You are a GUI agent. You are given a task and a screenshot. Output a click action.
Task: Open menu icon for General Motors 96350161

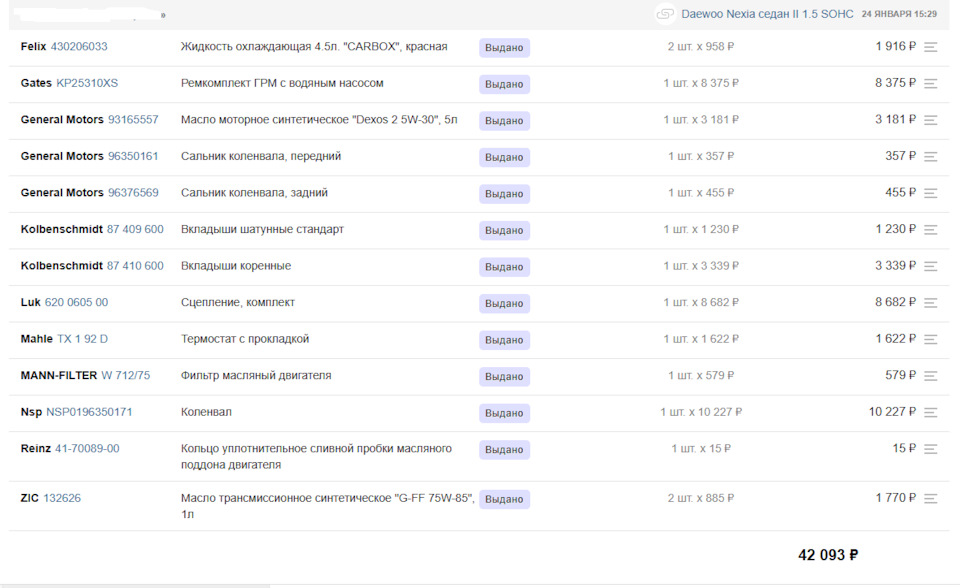(931, 157)
